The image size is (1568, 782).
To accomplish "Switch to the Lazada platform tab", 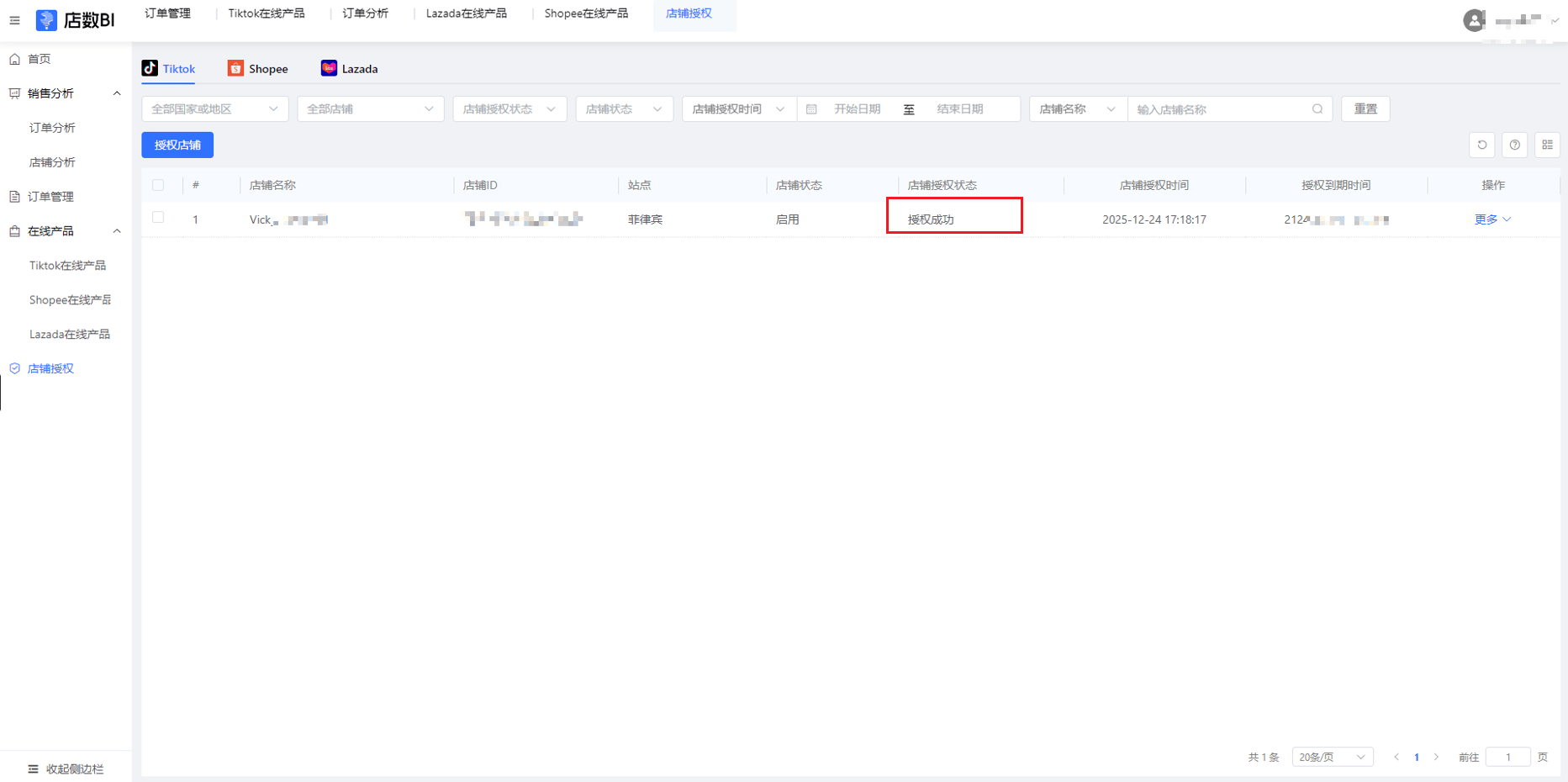I will (349, 69).
